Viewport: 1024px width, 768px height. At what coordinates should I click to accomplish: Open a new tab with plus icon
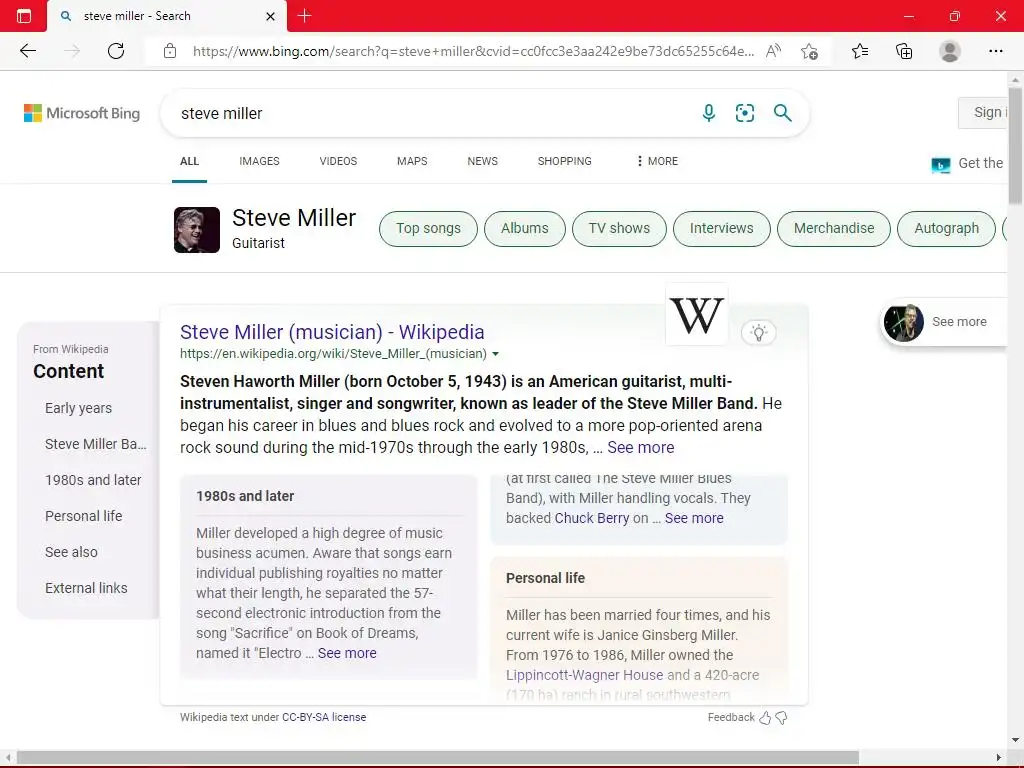click(304, 16)
